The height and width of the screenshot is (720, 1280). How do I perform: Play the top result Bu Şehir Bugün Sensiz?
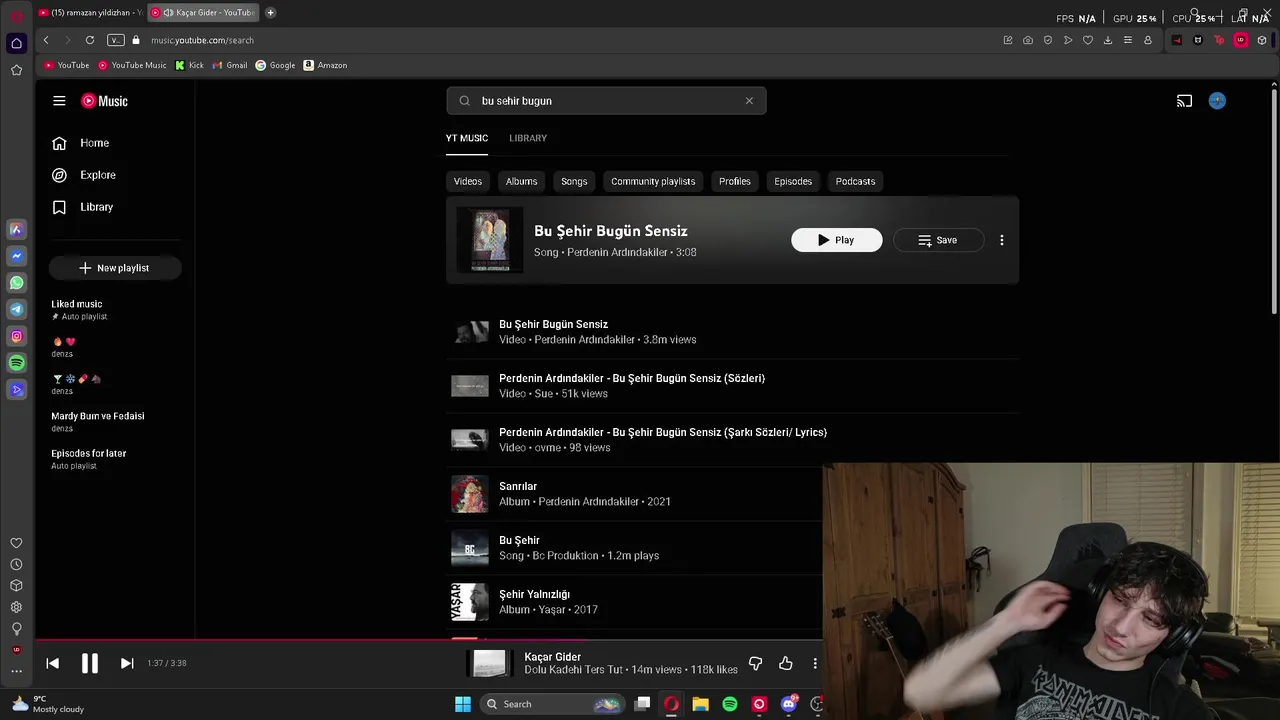(x=837, y=240)
